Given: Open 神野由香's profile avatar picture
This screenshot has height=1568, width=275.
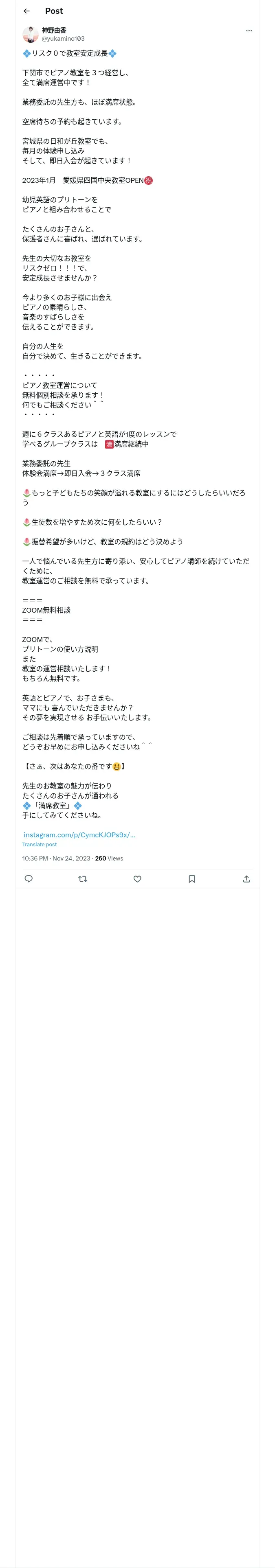Looking at the screenshot, I should tap(31, 34).
